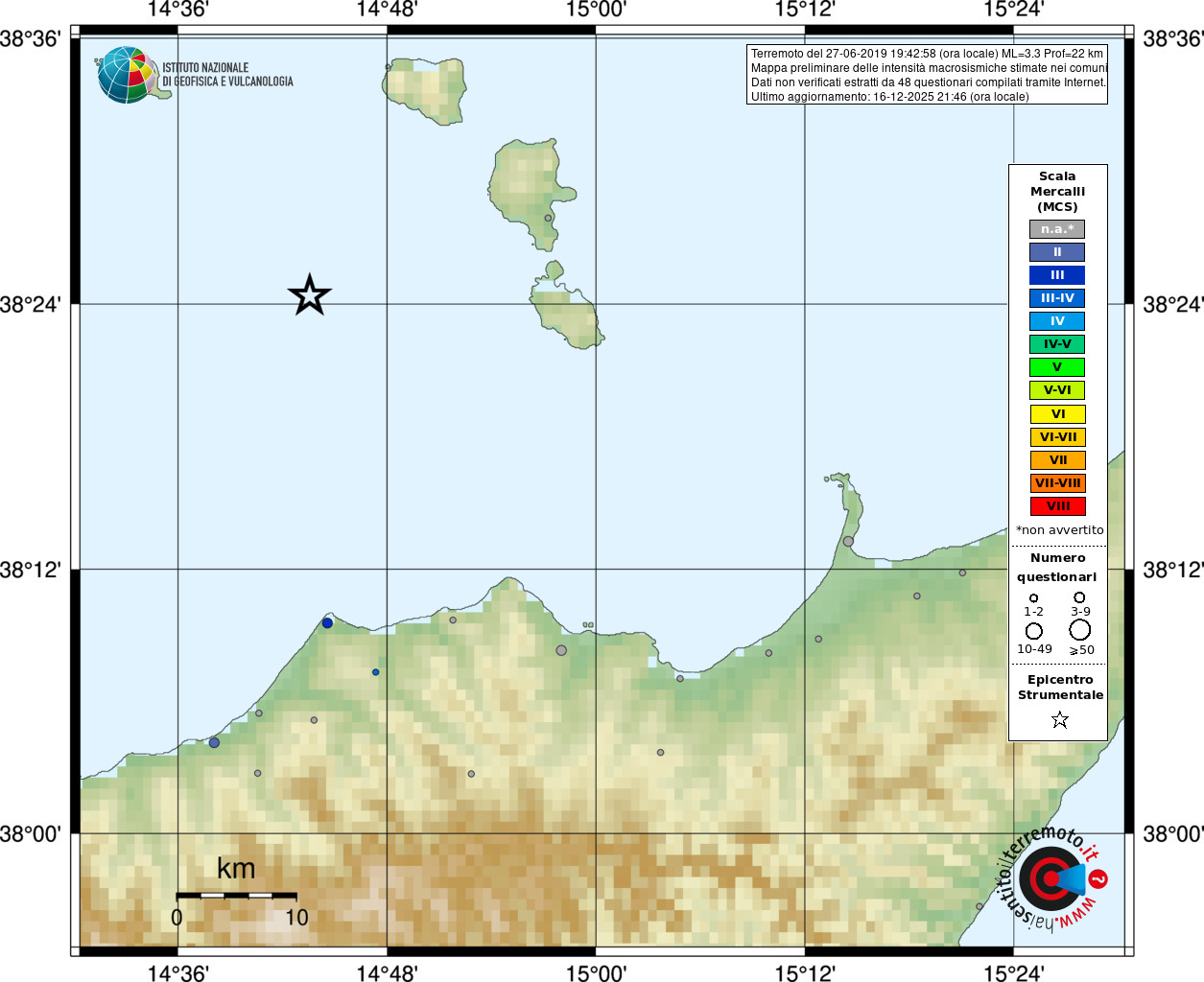1204x982 pixels.
Task: Click the Scala Mercalli (MCS) legend title
Action: click(x=1057, y=192)
